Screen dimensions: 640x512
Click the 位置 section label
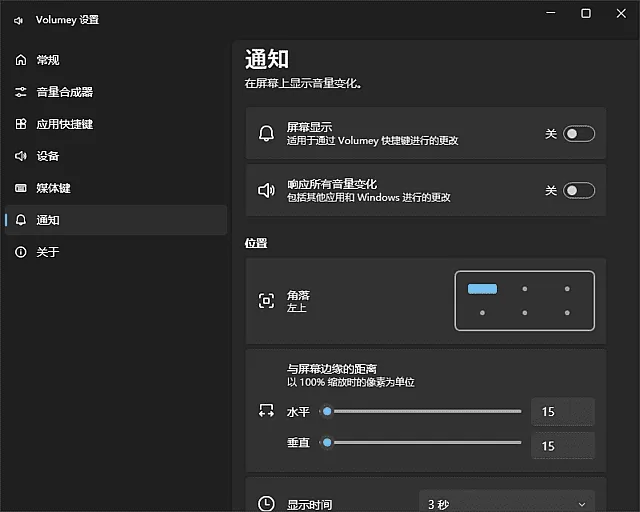coord(256,243)
